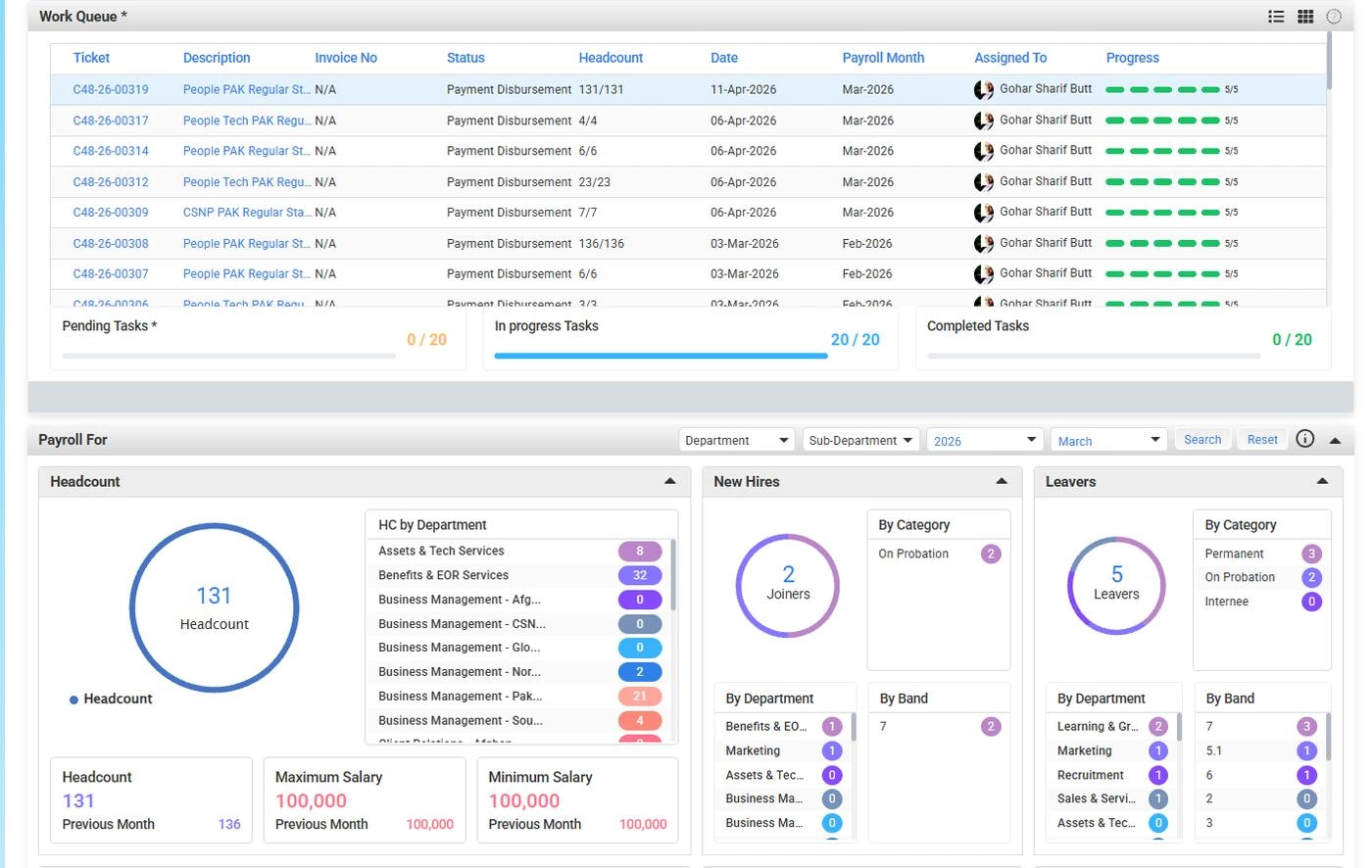Open the info icon beside Reset
Image resolution: width=1372 pixels, height=868 pixels.
pyautogui.click(x=1305, y=439)
